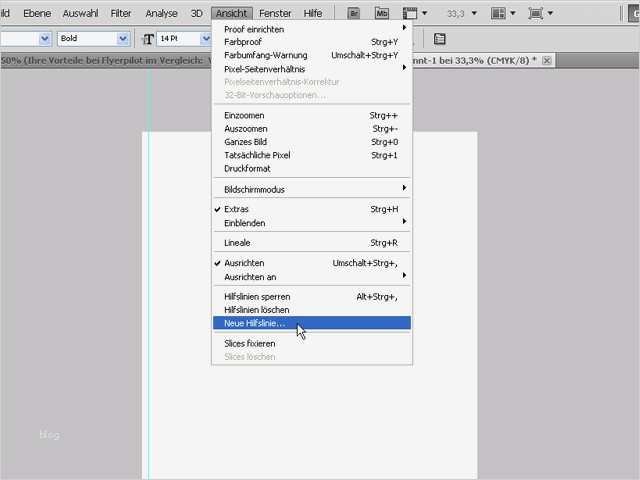Choose Hilfslinien löschen entry
This screenshot has width=640, height=480.
pos(312,310)
